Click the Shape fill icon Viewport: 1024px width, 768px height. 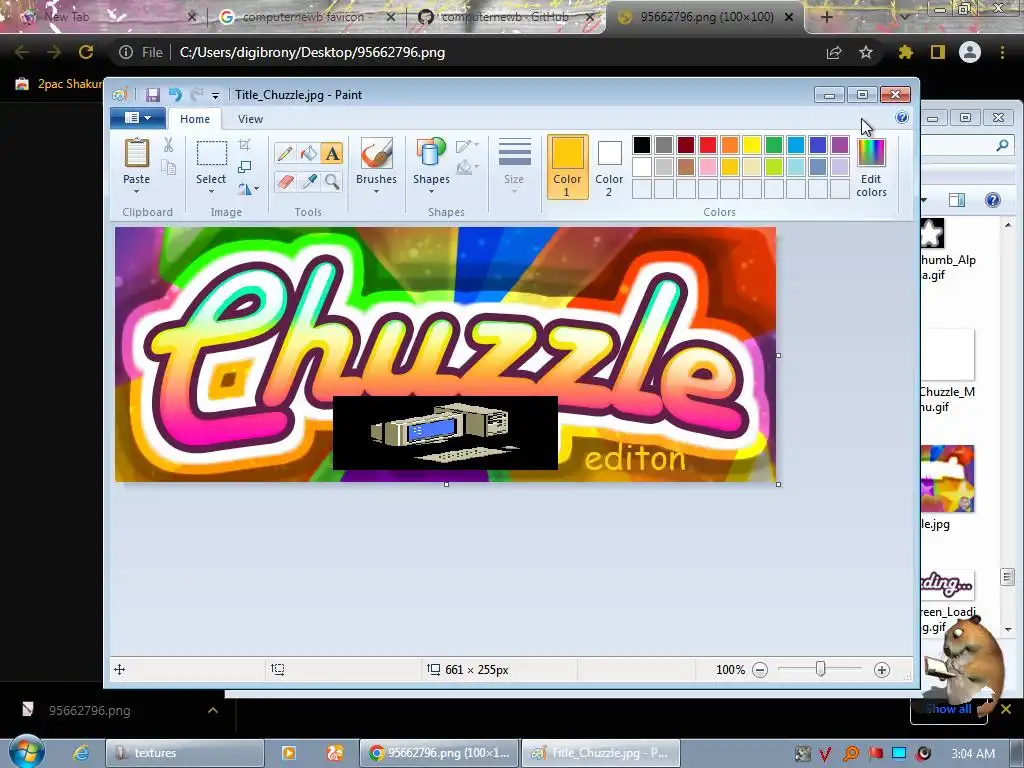(464, 168)
